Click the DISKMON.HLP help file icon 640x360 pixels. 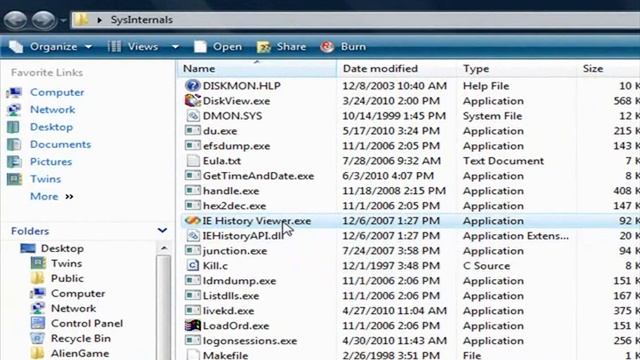(192, 86)
